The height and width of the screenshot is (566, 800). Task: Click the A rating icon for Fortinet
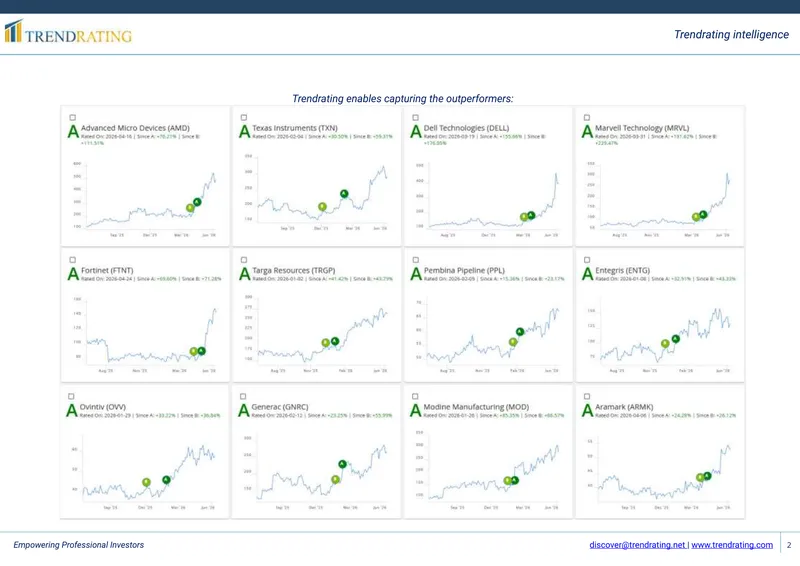click(x=73, y=274)
